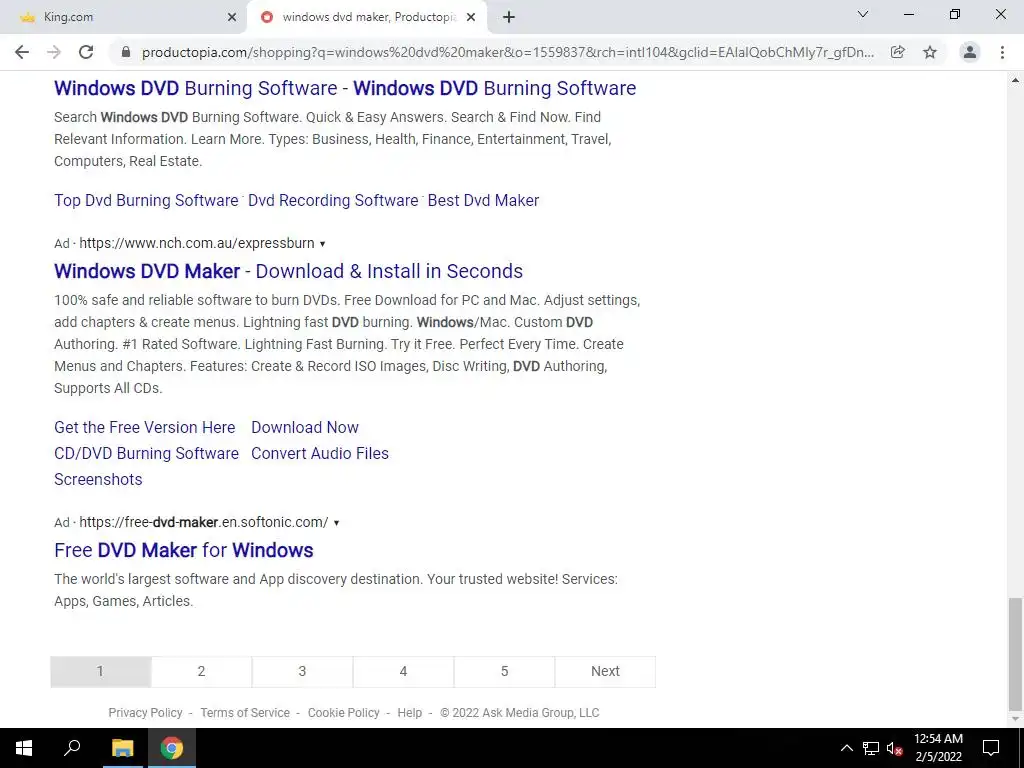Image resolution: width=1024 pixels, height=768 pixels.
Task: Click free-dvd-maker.en.softonic.com ad URL text
Action: tap(204, 522)
